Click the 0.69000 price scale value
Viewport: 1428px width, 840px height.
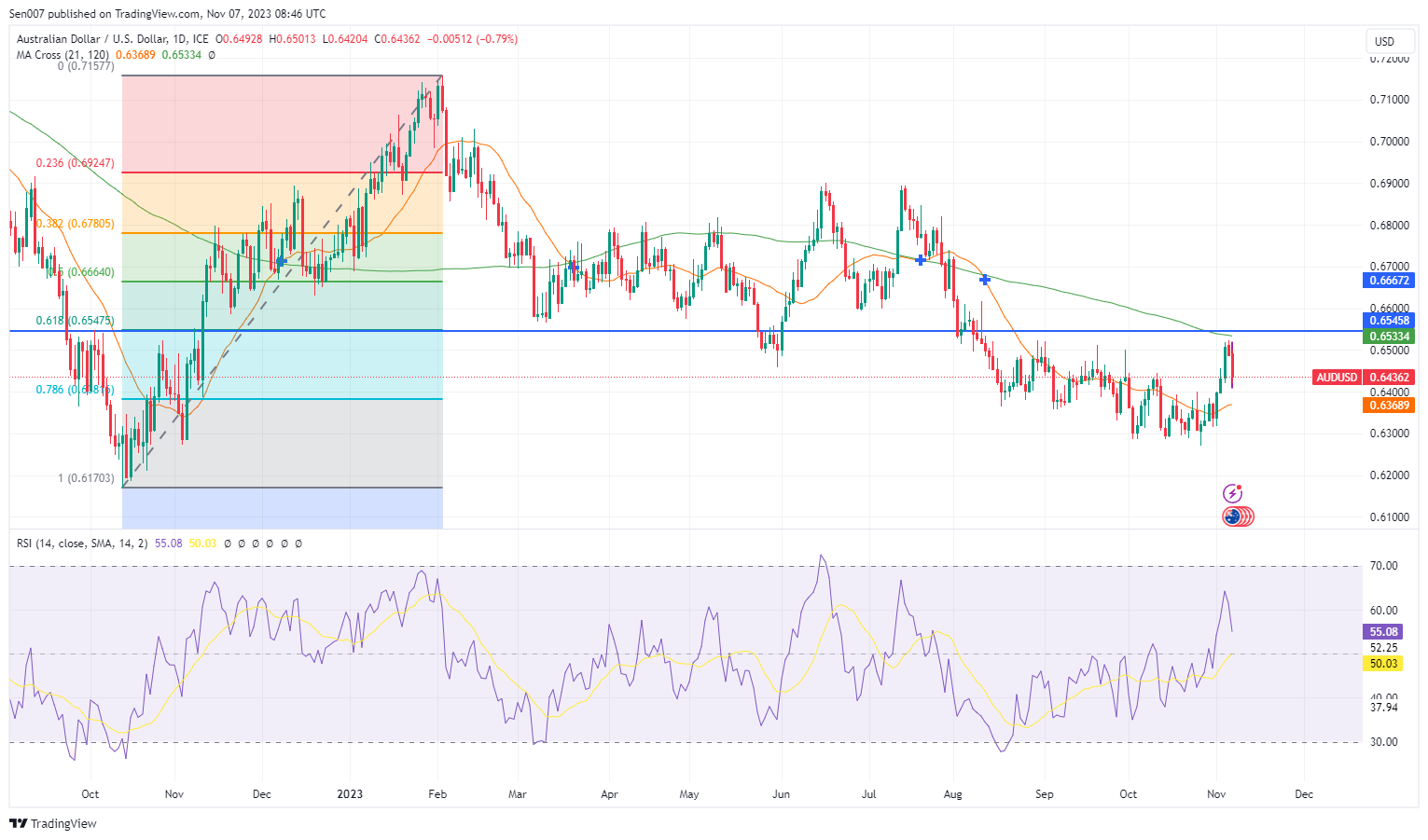1389,184
